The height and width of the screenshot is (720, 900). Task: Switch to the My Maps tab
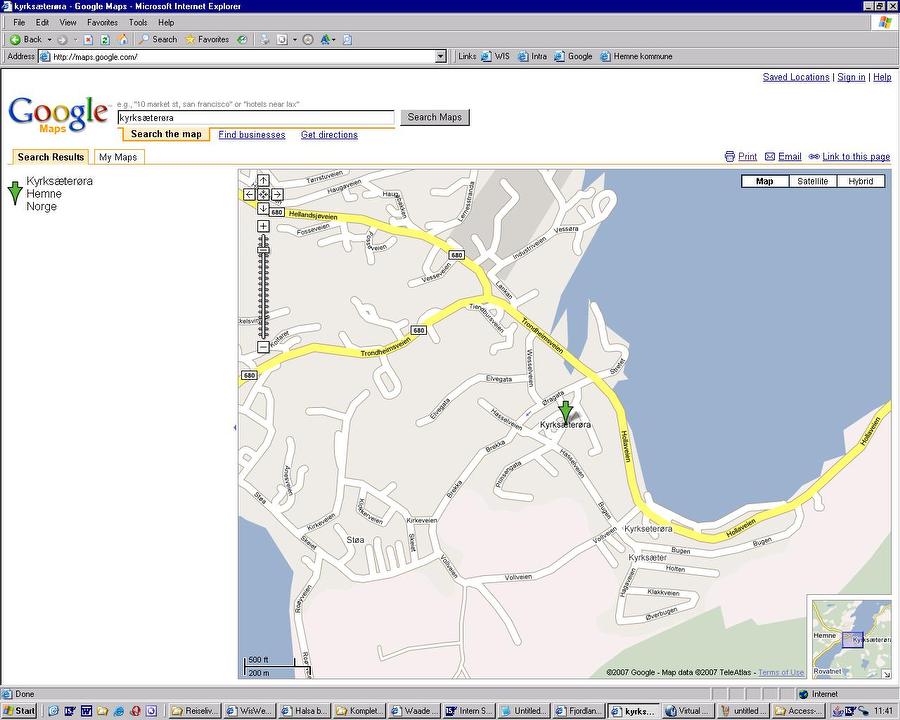[x=118, y=157]
